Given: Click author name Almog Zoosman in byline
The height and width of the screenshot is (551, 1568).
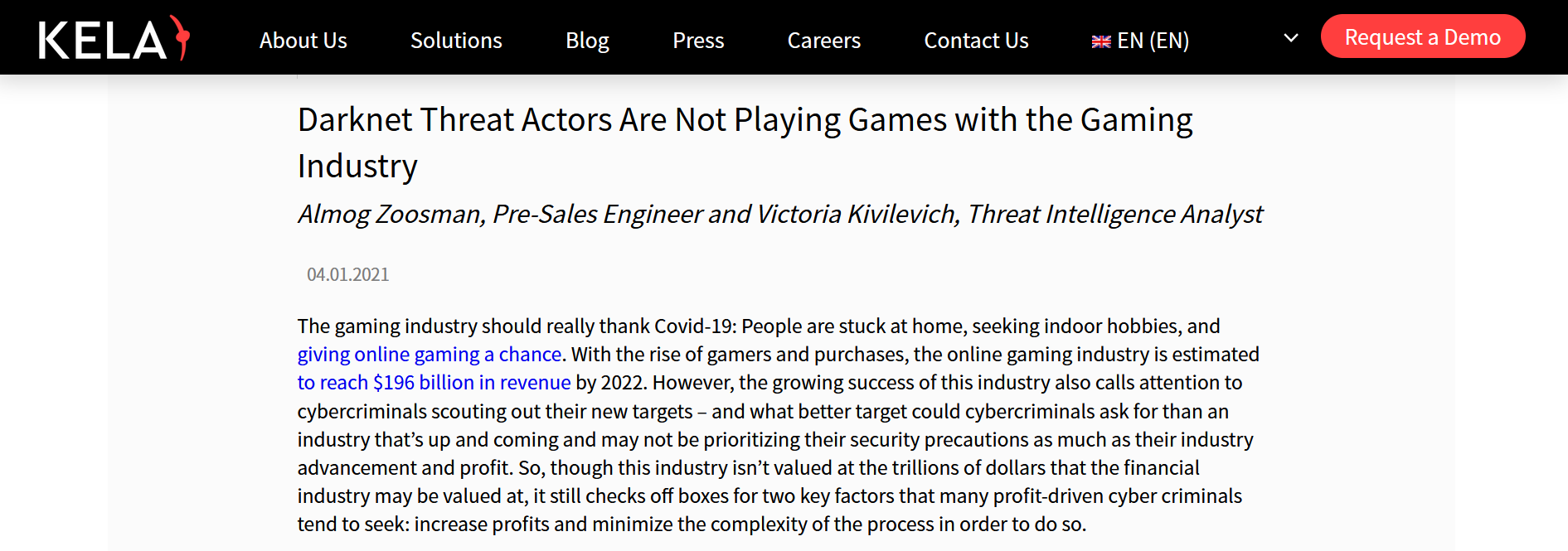Looking at the screenshot, I should tap(390, 215).
